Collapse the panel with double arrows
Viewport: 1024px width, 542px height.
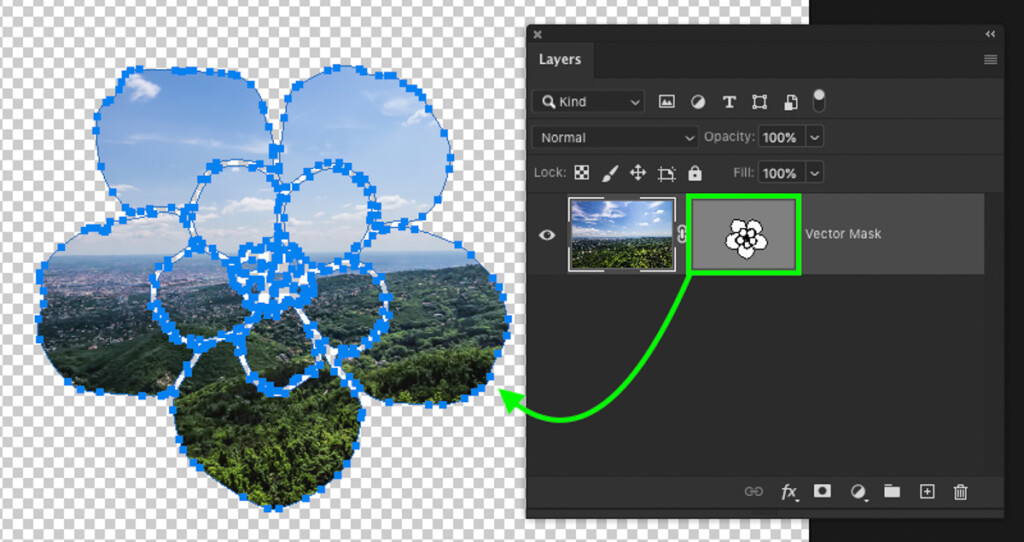coord(990,35)
